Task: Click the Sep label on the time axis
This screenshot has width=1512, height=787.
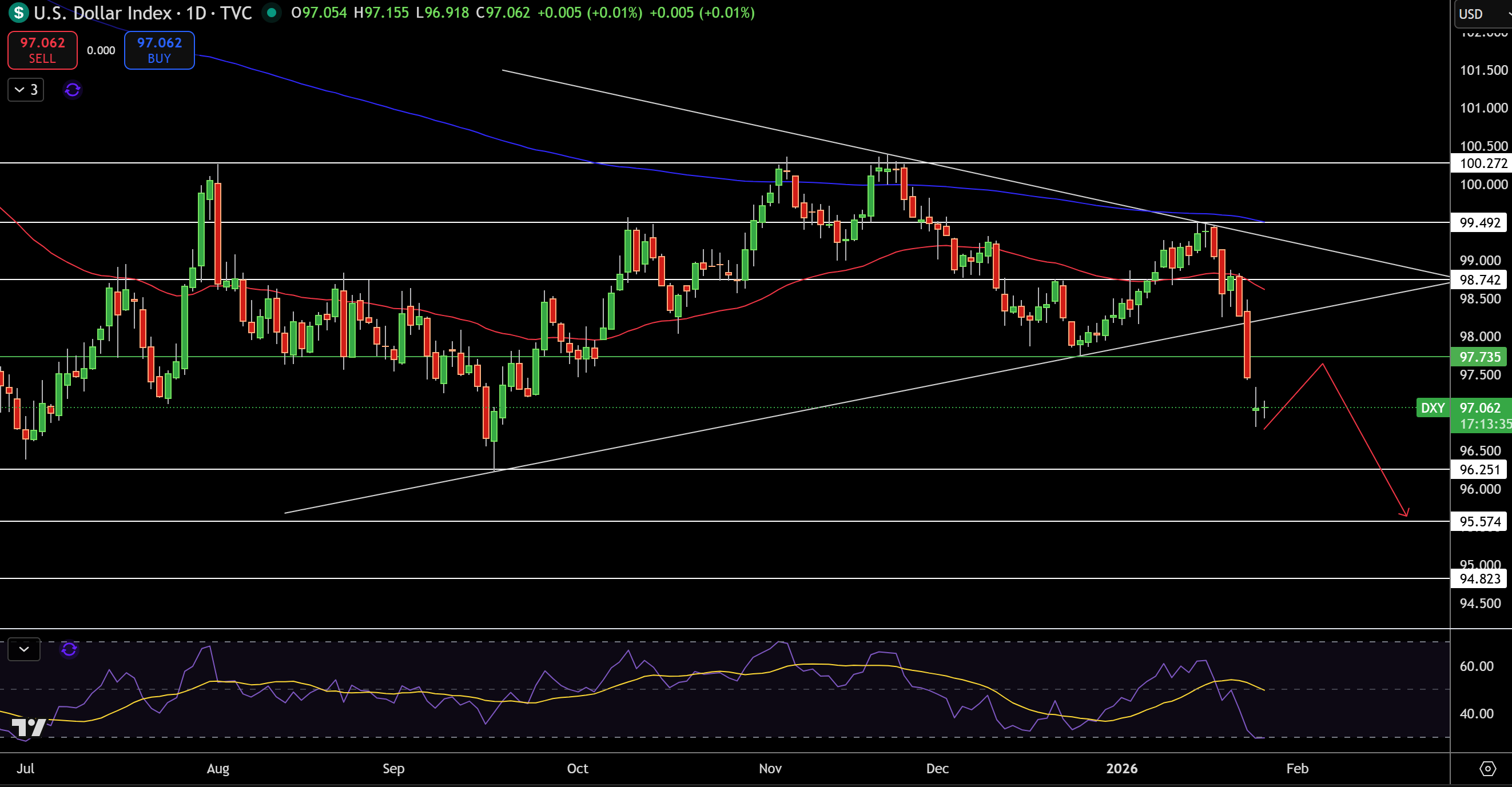Action: [x=393, y=768]
